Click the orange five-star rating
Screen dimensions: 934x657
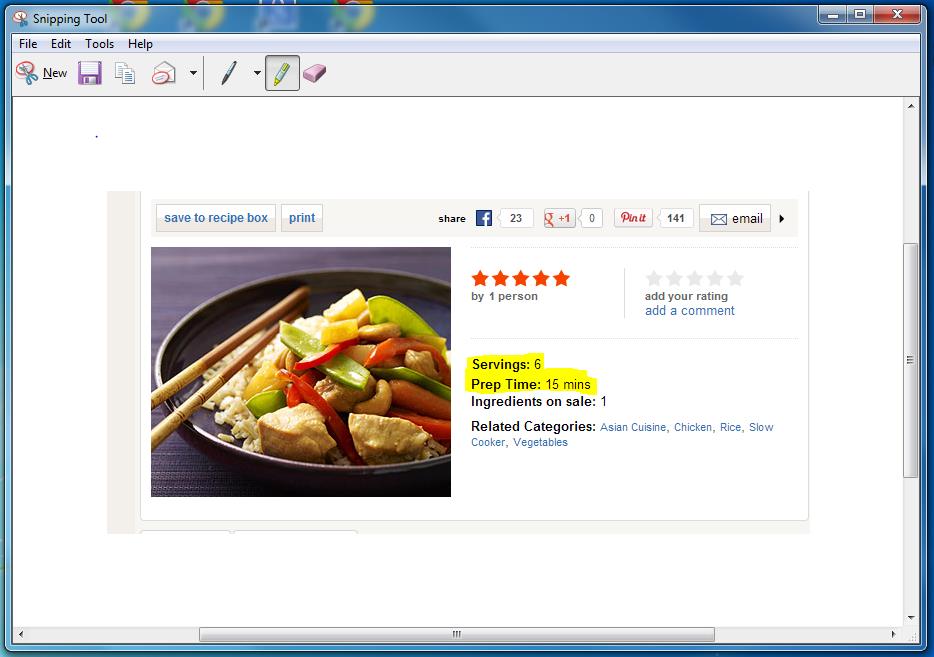(521, 278)
